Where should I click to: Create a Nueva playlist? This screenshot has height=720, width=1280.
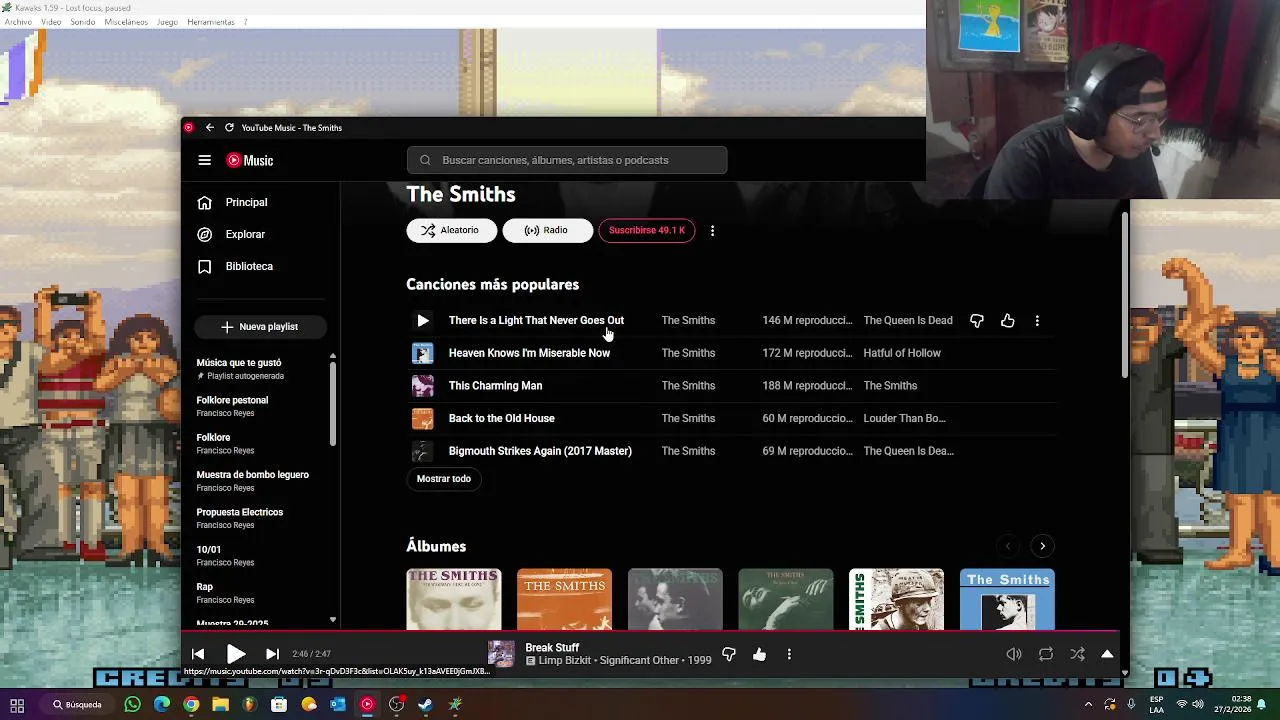tap(259, 327)
